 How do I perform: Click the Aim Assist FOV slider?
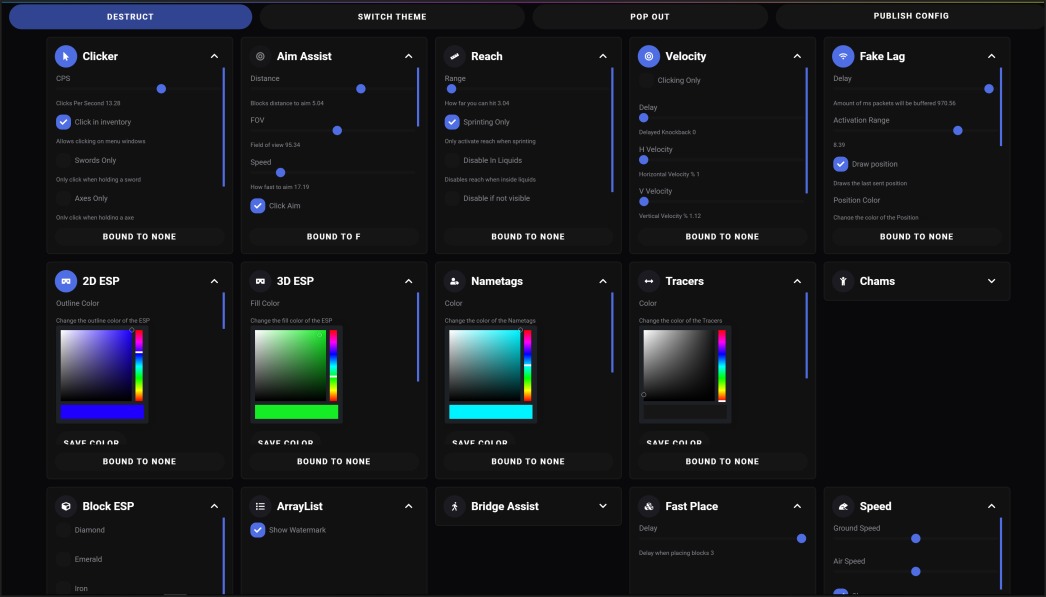(x=333, y=131)
